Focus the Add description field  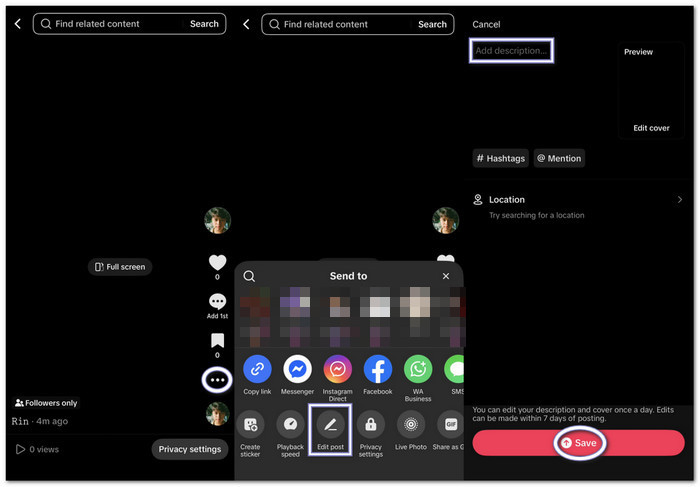512,50
